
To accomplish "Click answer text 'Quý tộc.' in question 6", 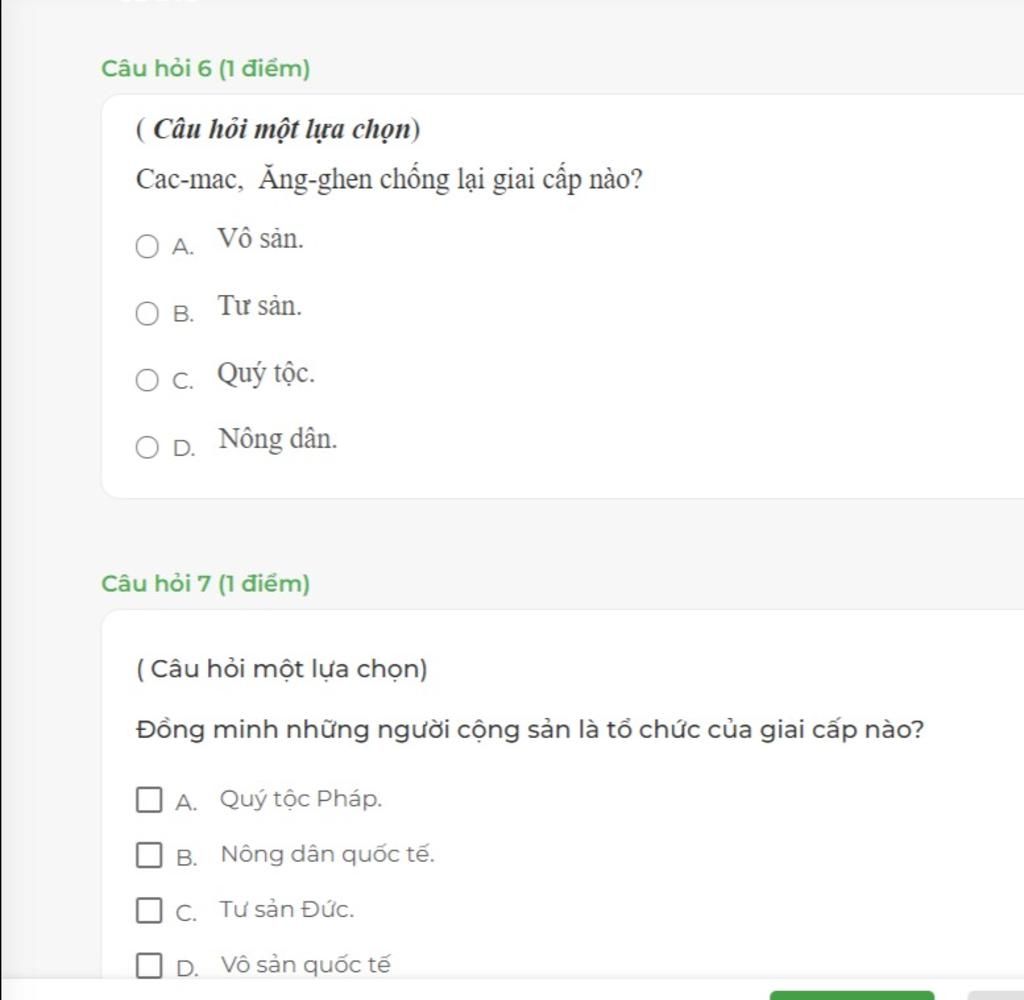I will point(267,374).
